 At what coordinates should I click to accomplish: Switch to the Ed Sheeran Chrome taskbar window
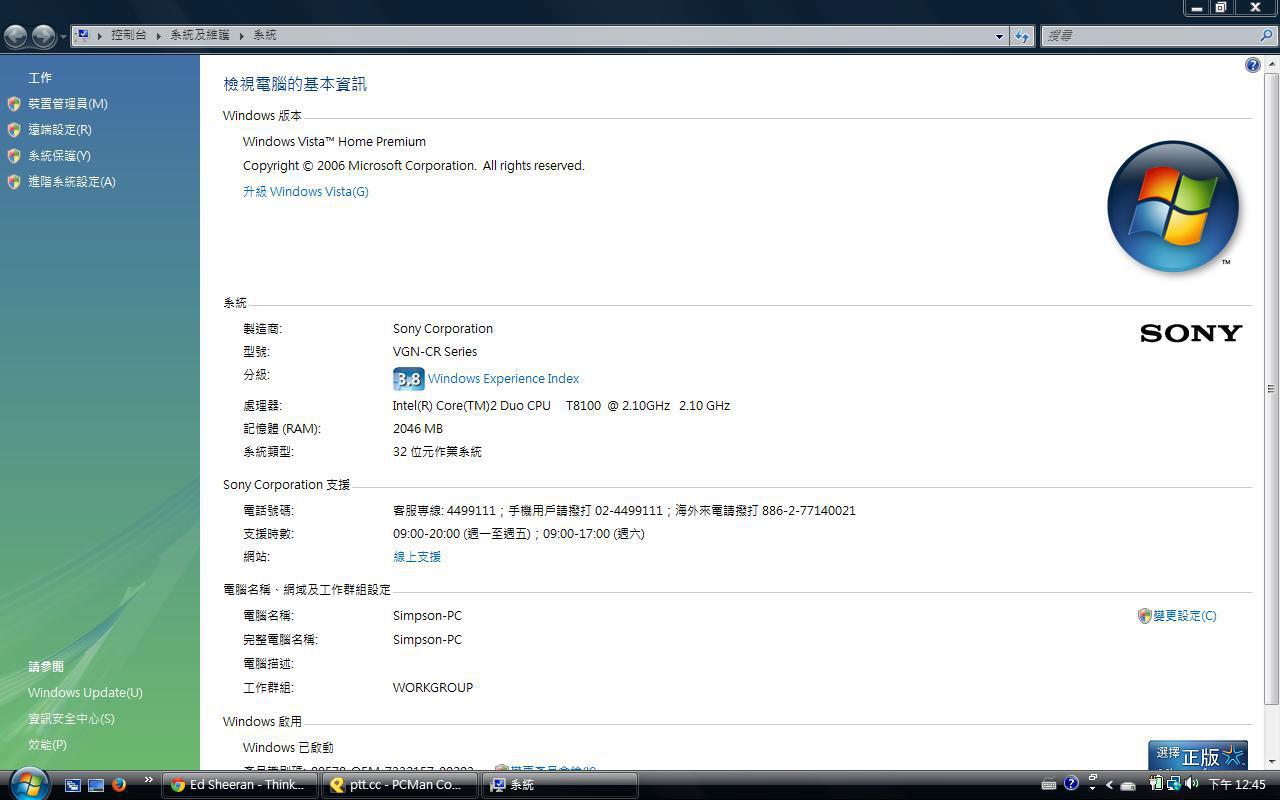click(x=240, y=785)
